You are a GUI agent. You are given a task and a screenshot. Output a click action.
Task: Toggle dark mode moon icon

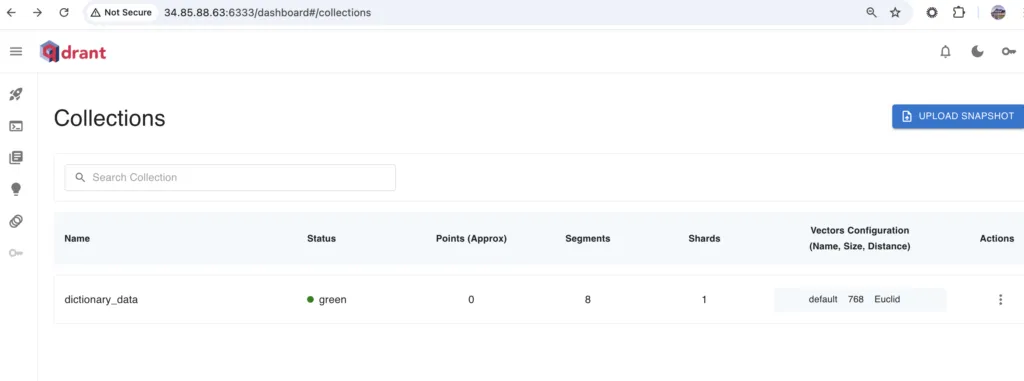click(x=977, y=52)
